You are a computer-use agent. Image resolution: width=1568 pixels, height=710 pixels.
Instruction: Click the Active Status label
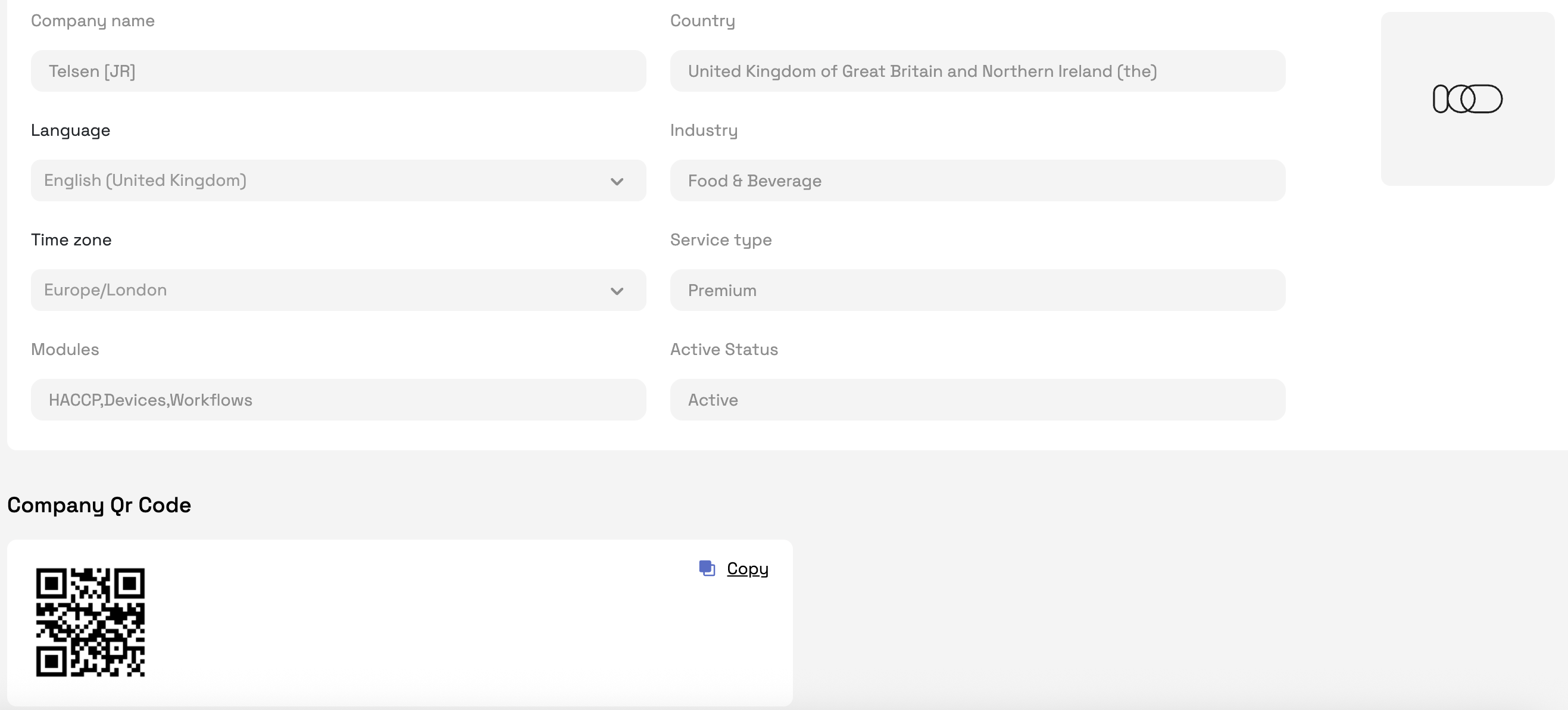pyautogui.click(x=724, y=350)
